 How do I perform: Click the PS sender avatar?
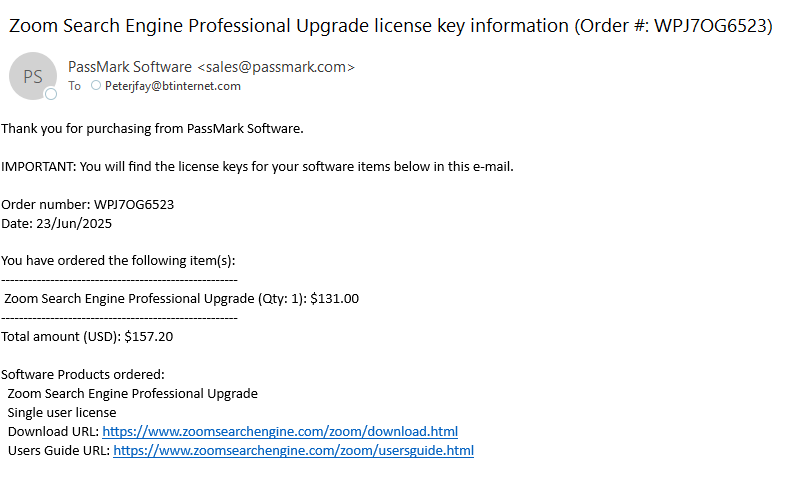click(x=33, y=76)
